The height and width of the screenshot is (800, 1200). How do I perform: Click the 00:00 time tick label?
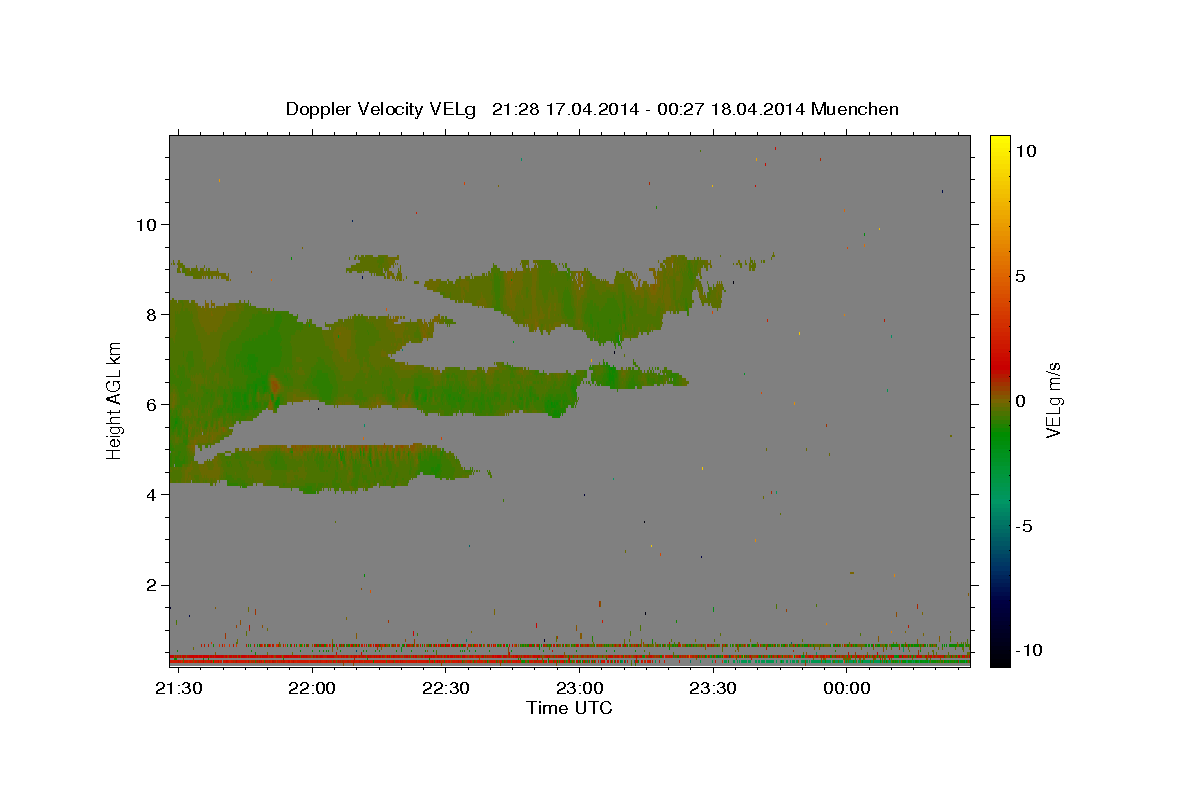[847, 689]
